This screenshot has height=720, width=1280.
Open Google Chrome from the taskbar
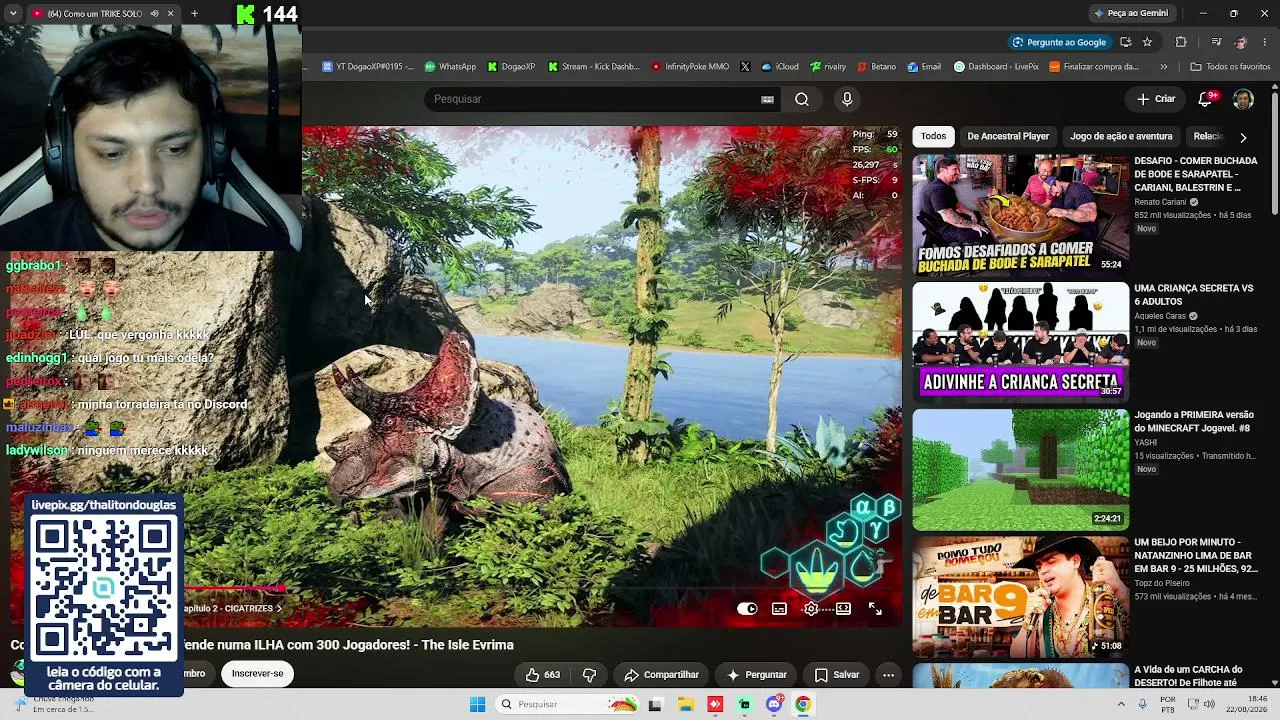[x=803, y=704]
